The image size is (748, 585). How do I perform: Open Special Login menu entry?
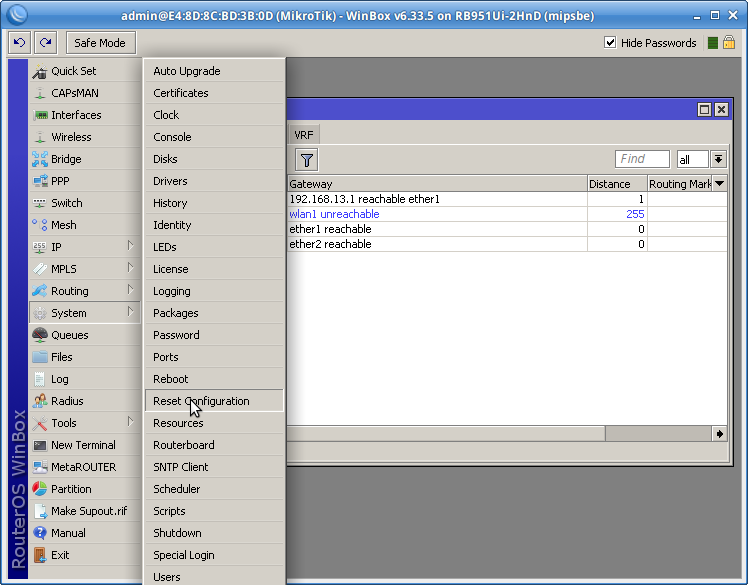(214, 554)
